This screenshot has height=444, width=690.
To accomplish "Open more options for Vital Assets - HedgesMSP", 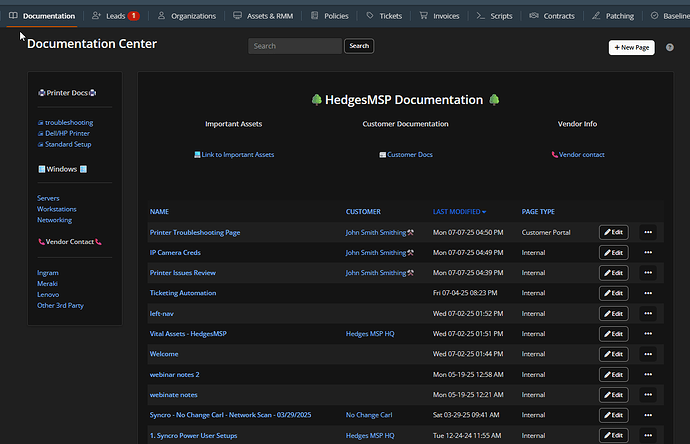I will (x=648, y=334).
